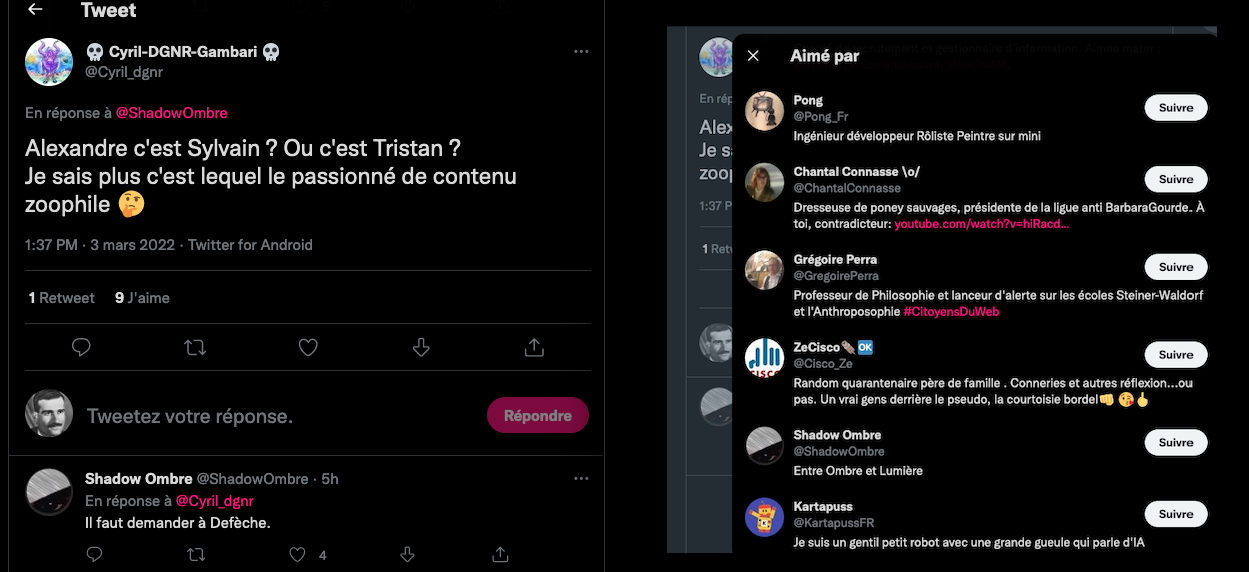The height and width of the screenshot is (572, 1249).
Task: Like Shadow Ombre's reply with heart icon
Action: point(297,554)
